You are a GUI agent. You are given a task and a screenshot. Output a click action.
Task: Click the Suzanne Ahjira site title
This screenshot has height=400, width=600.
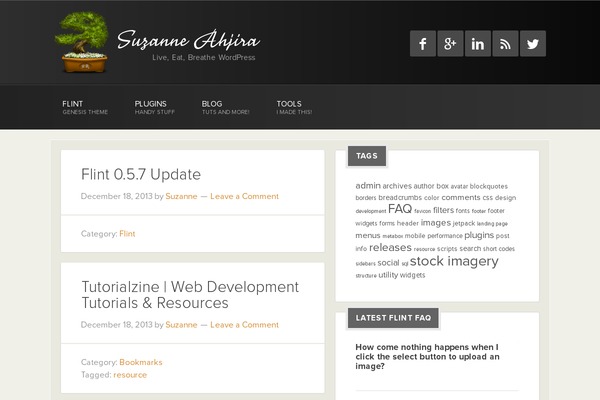click(x=188, y=41)
